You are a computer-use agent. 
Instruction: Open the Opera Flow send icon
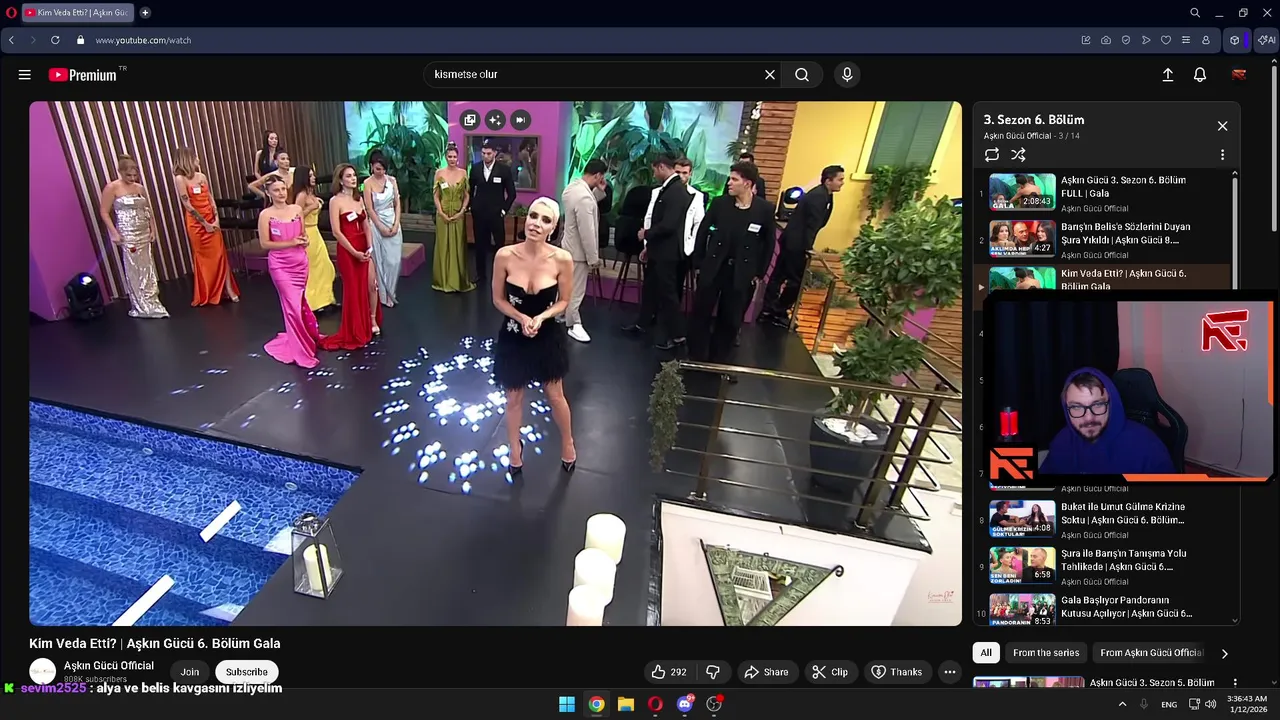click(x=1146, y=40)
